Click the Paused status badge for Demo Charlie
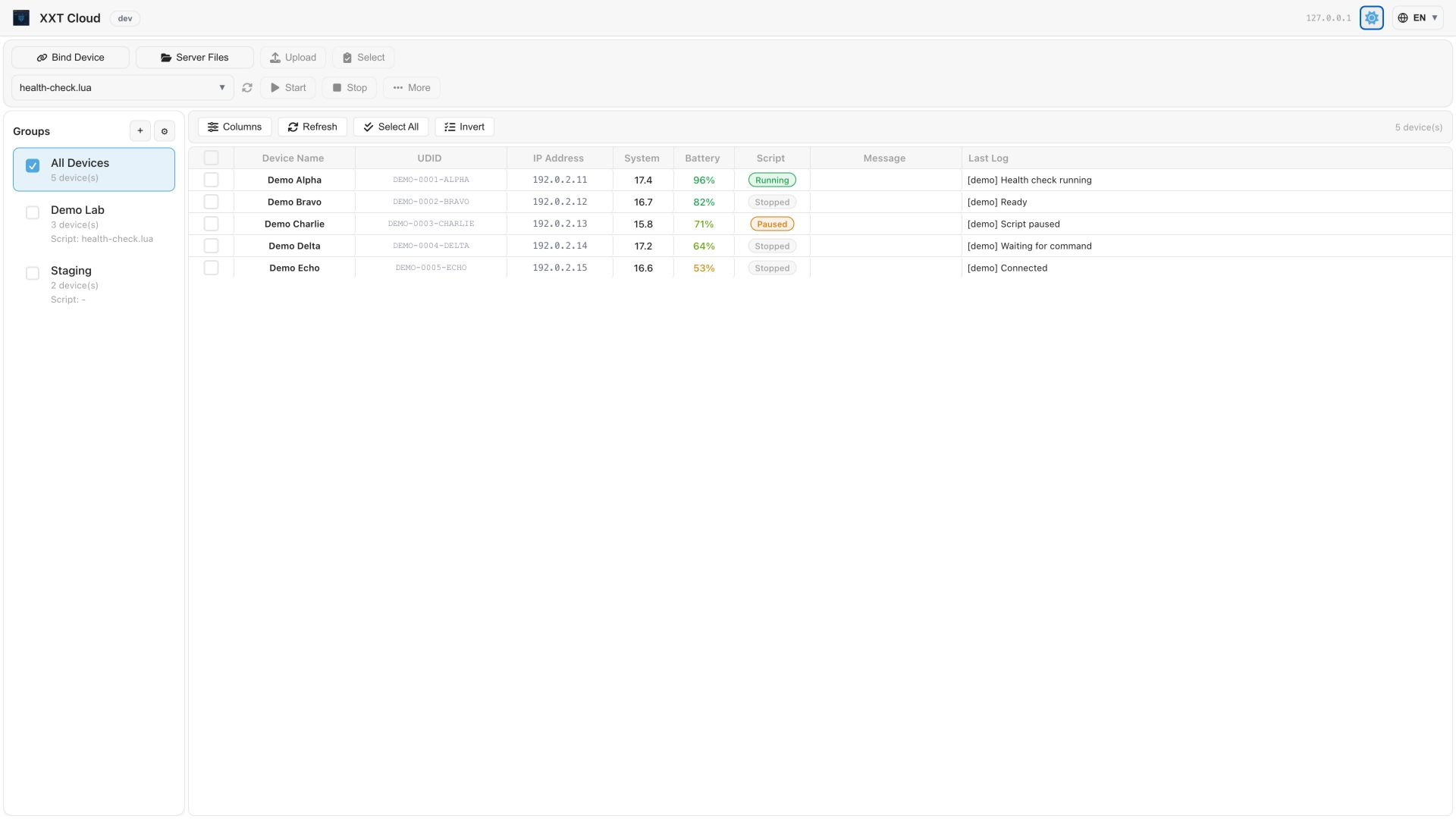The height and width of the screenshot is (819, 1456). click(772, 224)
